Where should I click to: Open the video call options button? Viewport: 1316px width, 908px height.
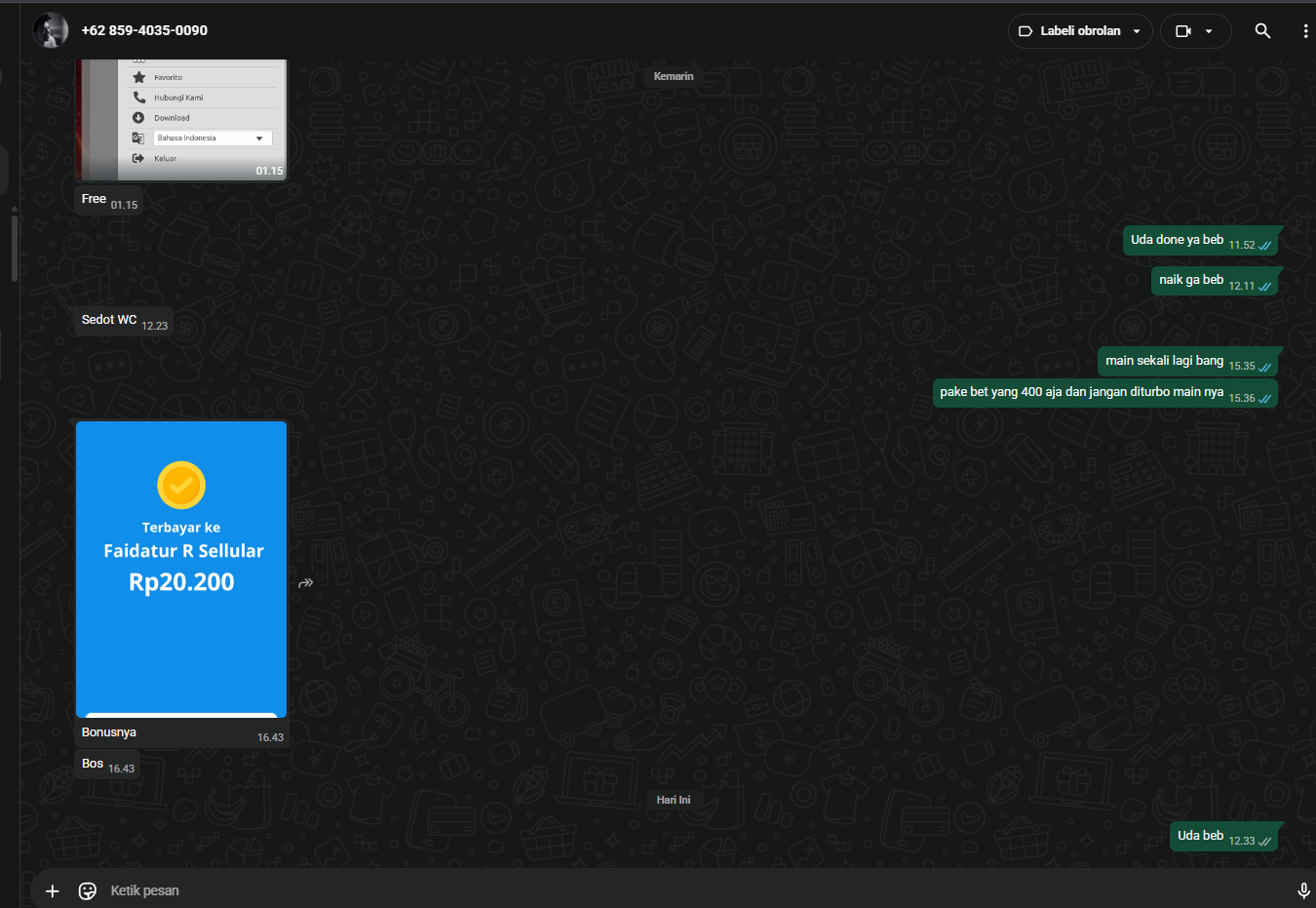click(x=1195, y=31)
